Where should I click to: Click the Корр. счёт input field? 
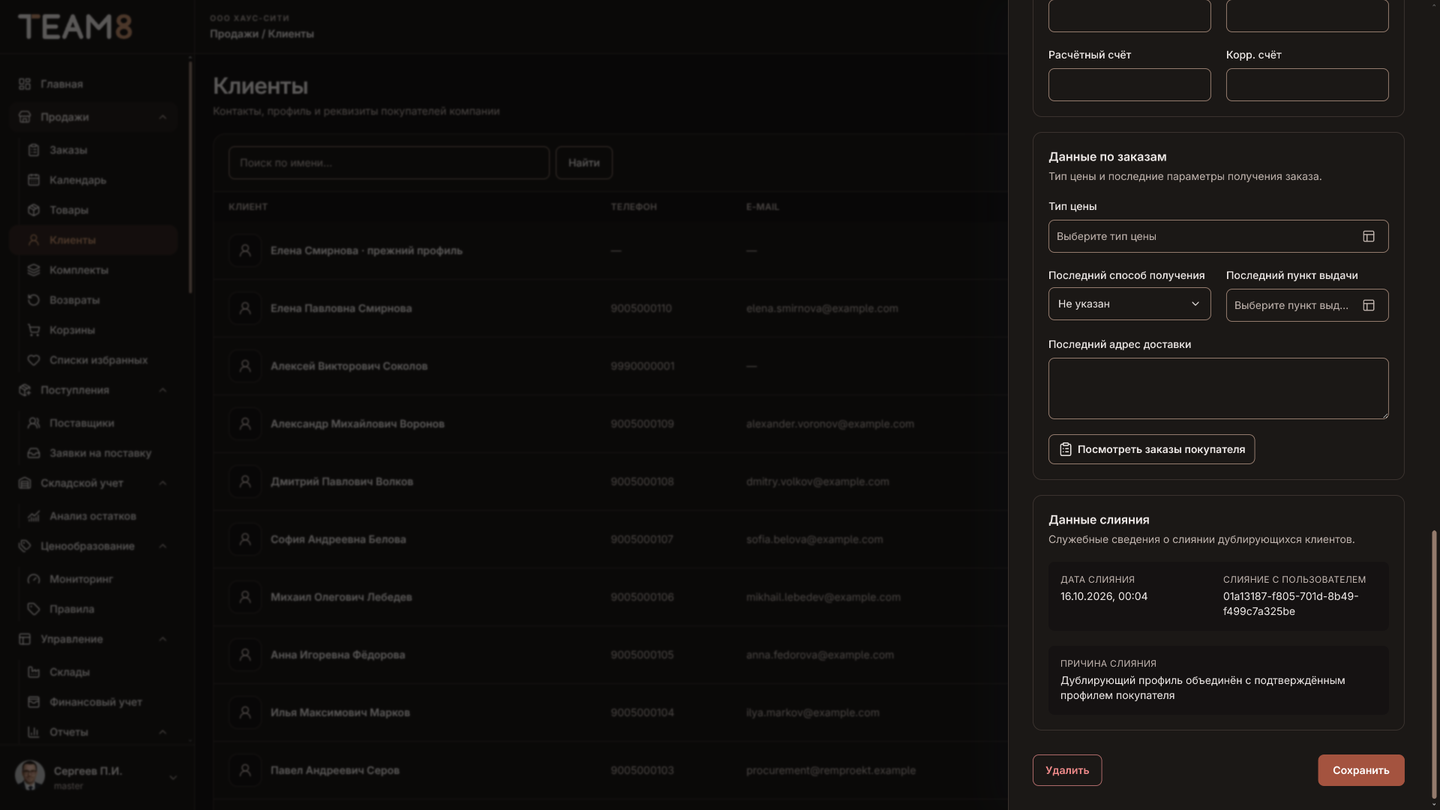pos(1307,85)
